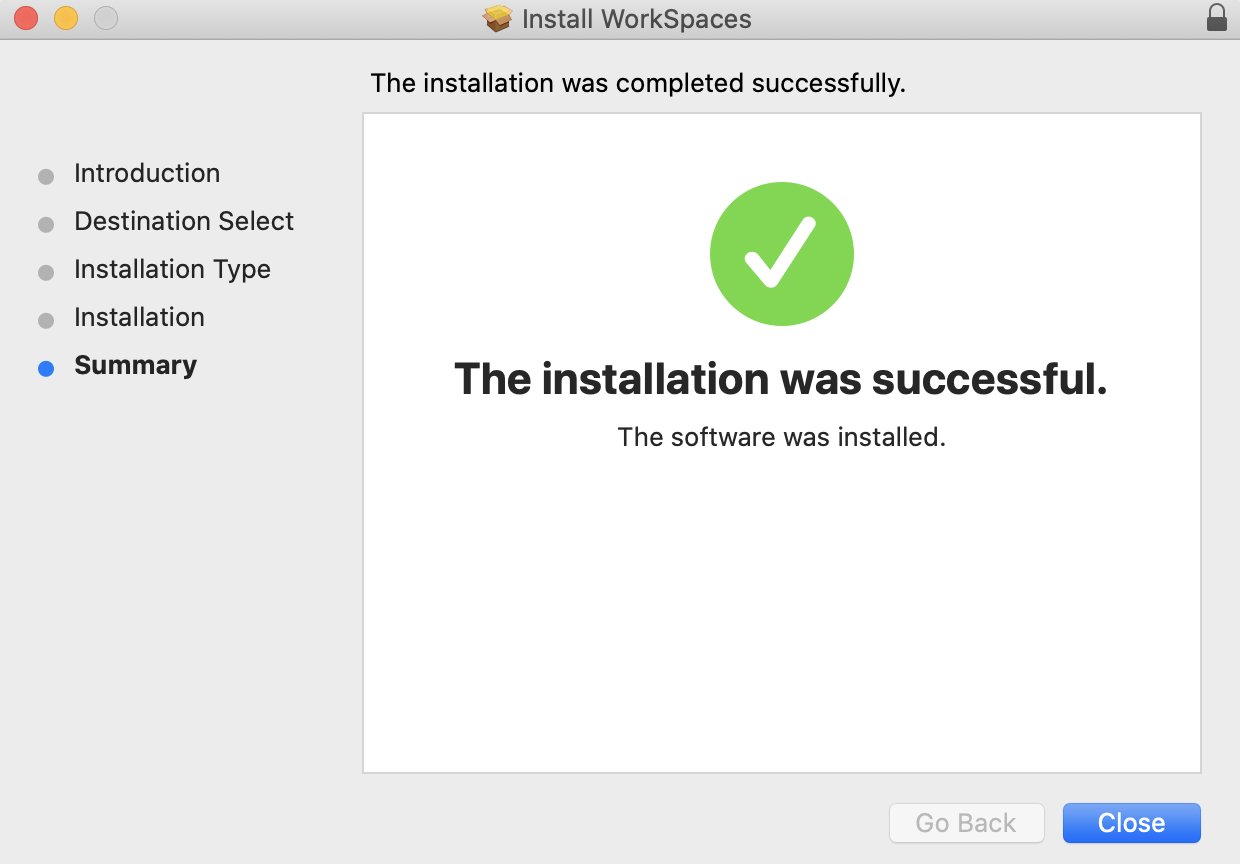The image size is (1240, 864).
Task: Click the yellow minimize button
Action: 65,17
